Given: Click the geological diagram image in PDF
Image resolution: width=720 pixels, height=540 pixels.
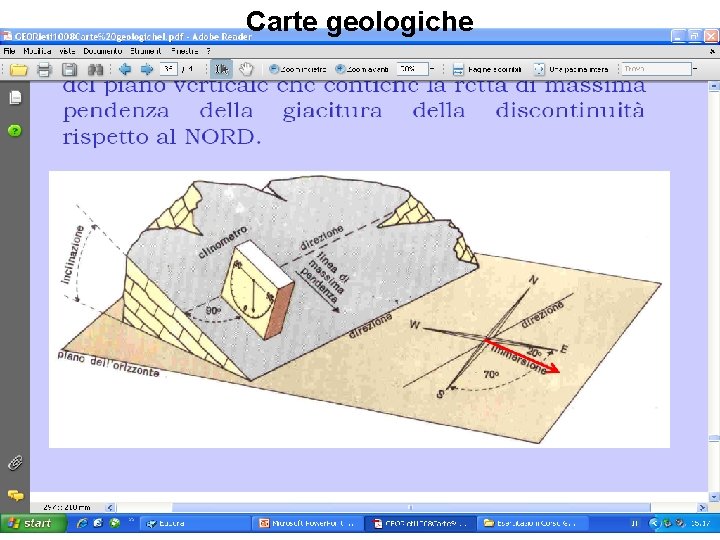Looking at the screenshot, I should (359, 309).
